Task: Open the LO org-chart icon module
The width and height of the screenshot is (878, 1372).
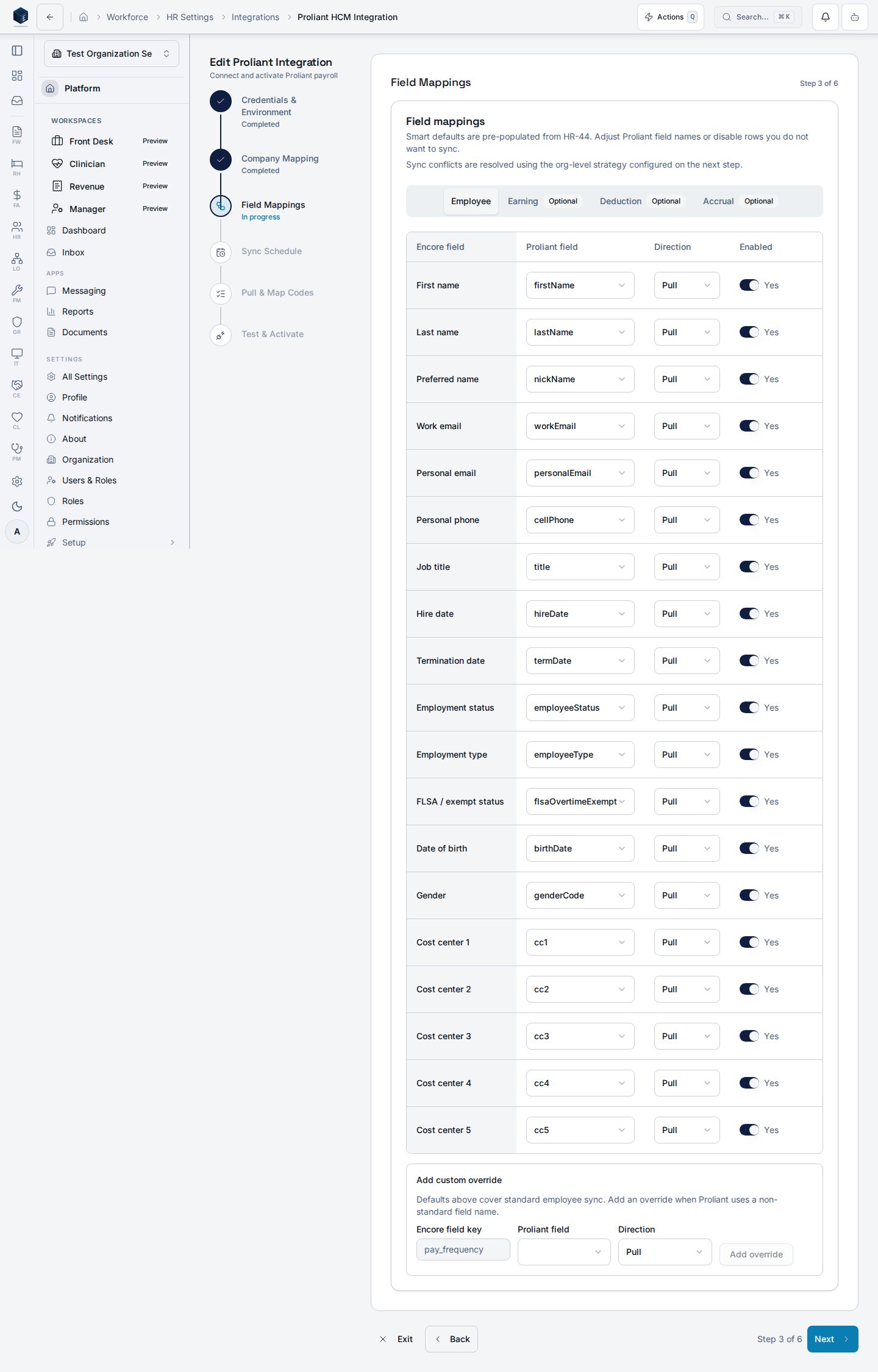Action: [17, 261]
